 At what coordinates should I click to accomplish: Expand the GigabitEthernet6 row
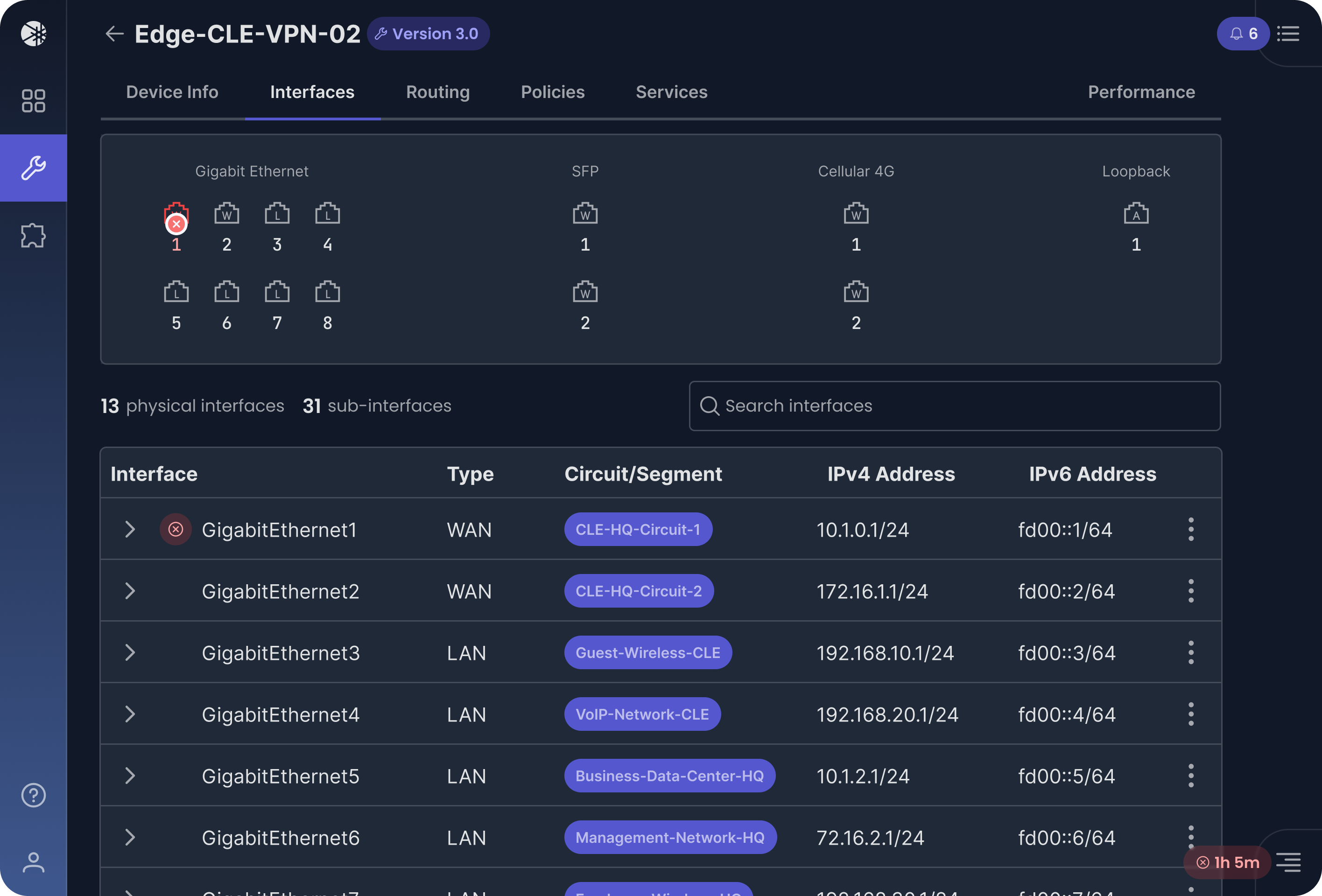130,838
